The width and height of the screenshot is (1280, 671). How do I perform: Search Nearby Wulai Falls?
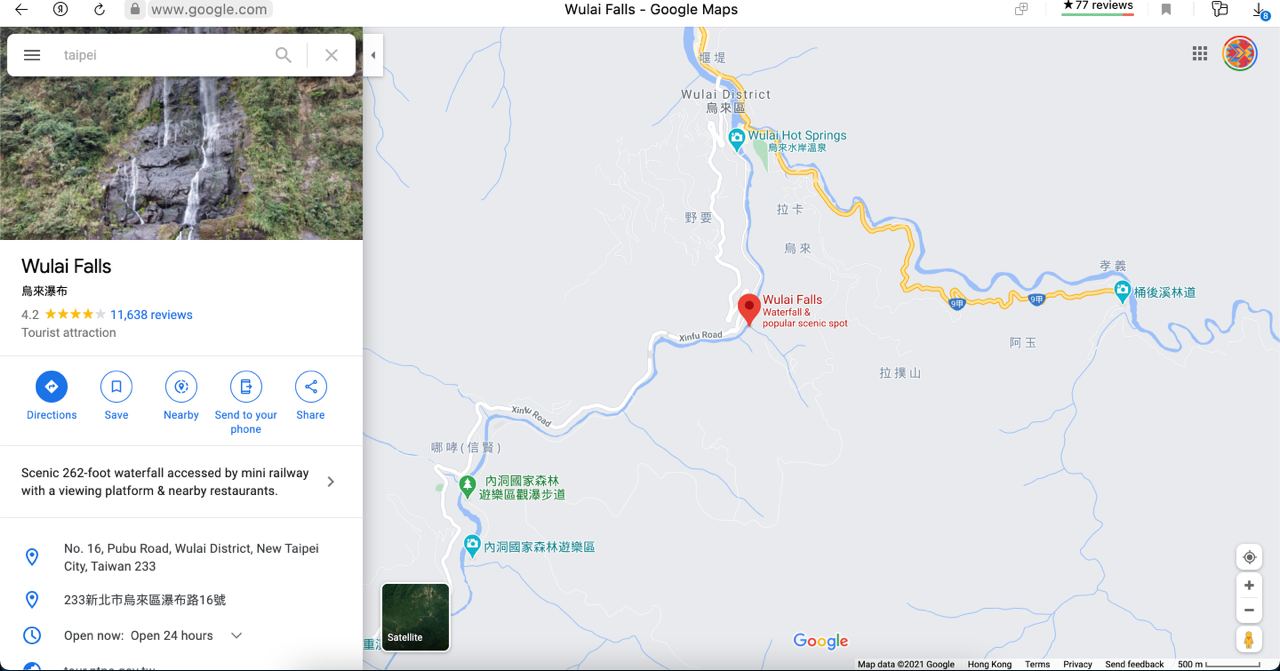[181, 396]
